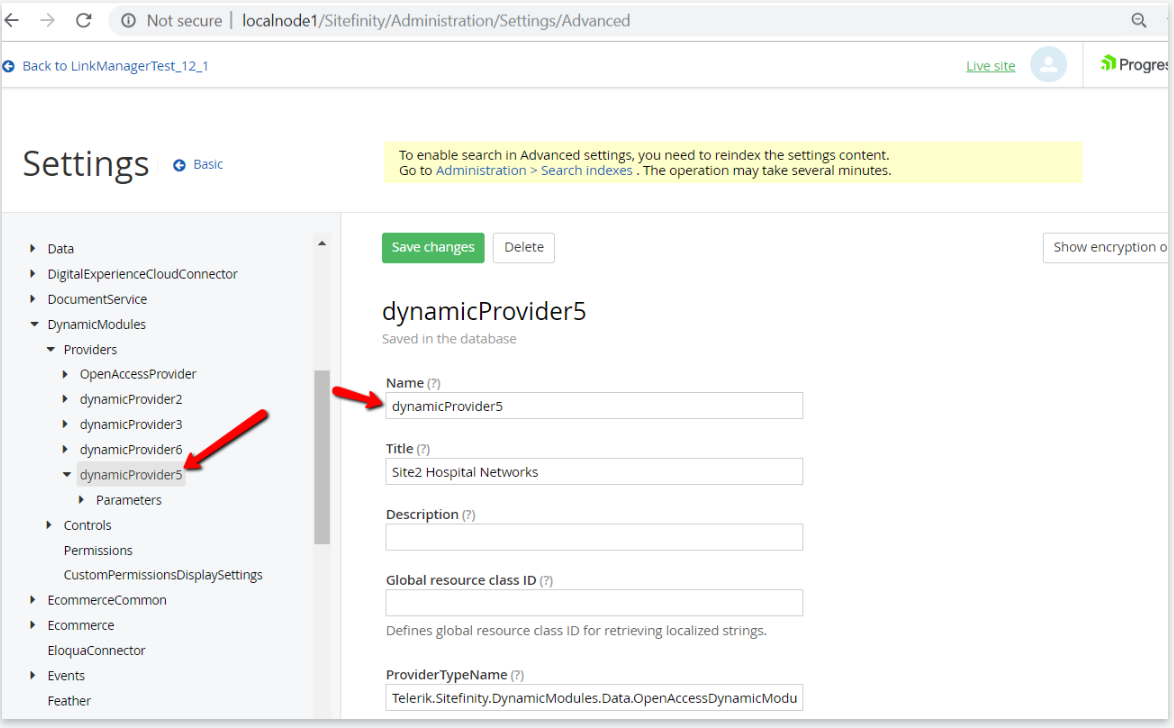The width and height of the screenshot is (1174, 728).
Task: Open the user profile avatar
Action: pyautogui.click(x=1048, y=64)
